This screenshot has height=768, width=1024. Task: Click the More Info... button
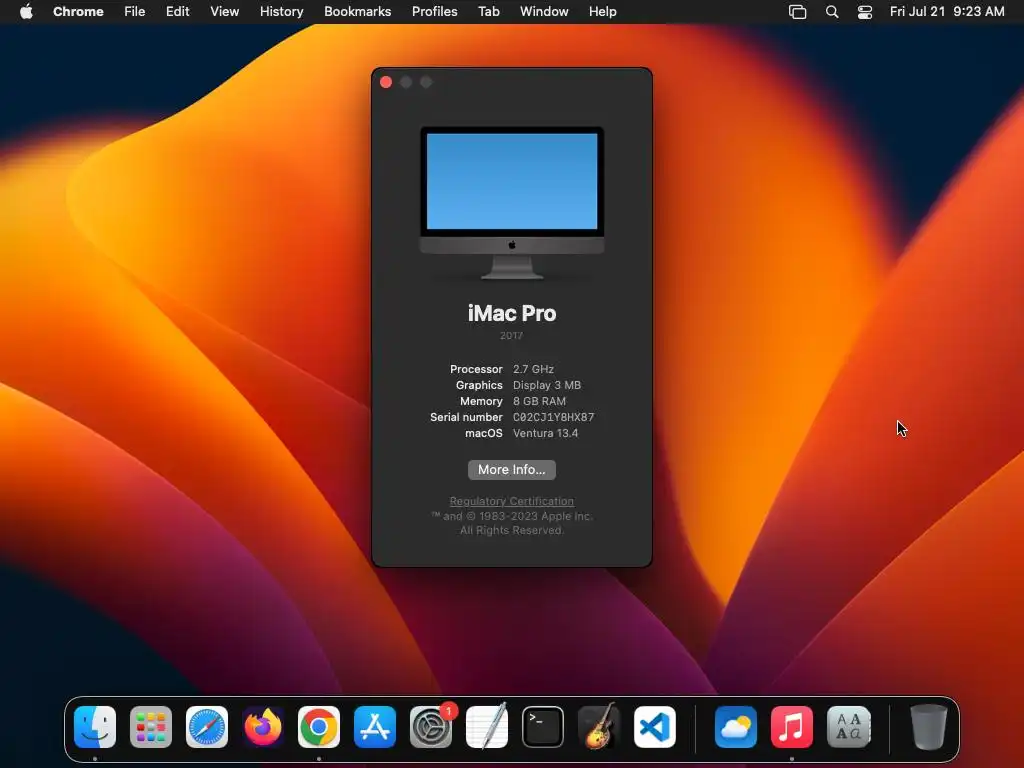[512, 470]
